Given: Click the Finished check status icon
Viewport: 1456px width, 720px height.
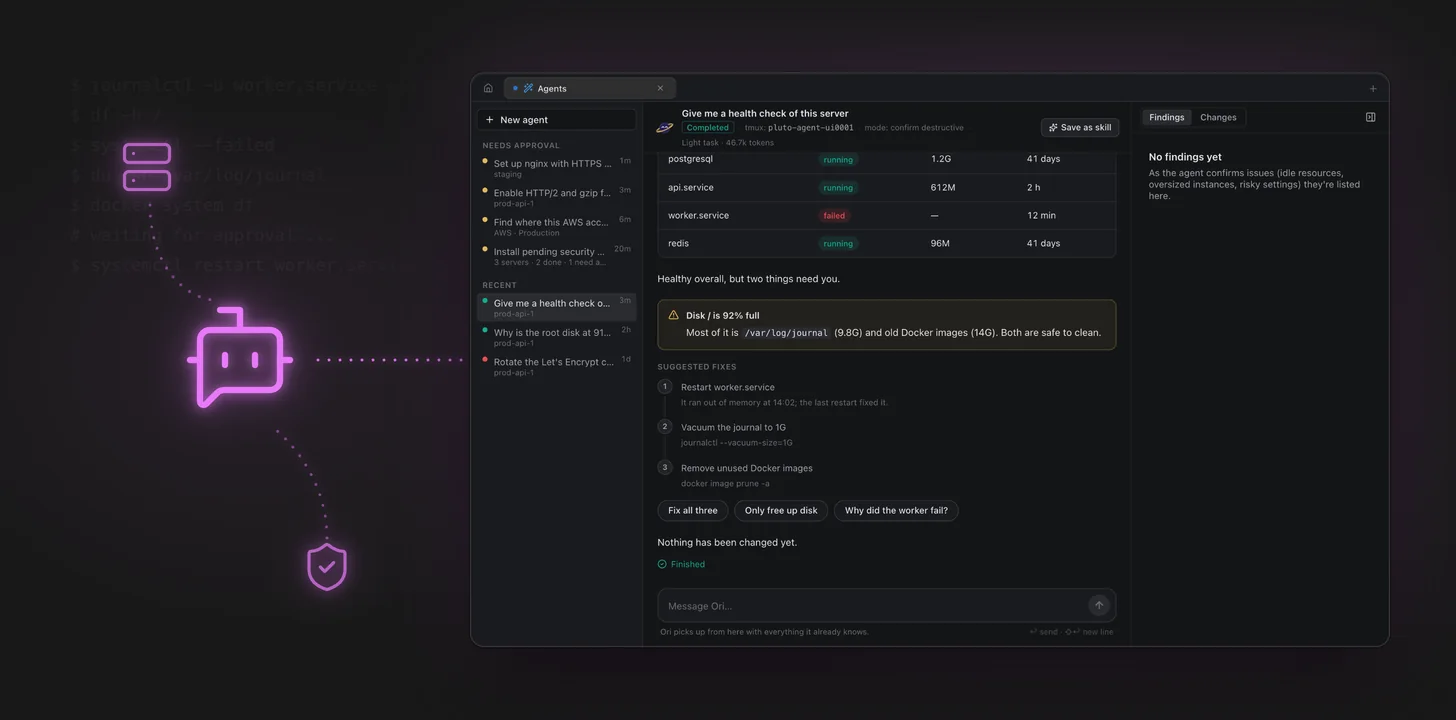Looking at the screenshot, I should 662,564.
